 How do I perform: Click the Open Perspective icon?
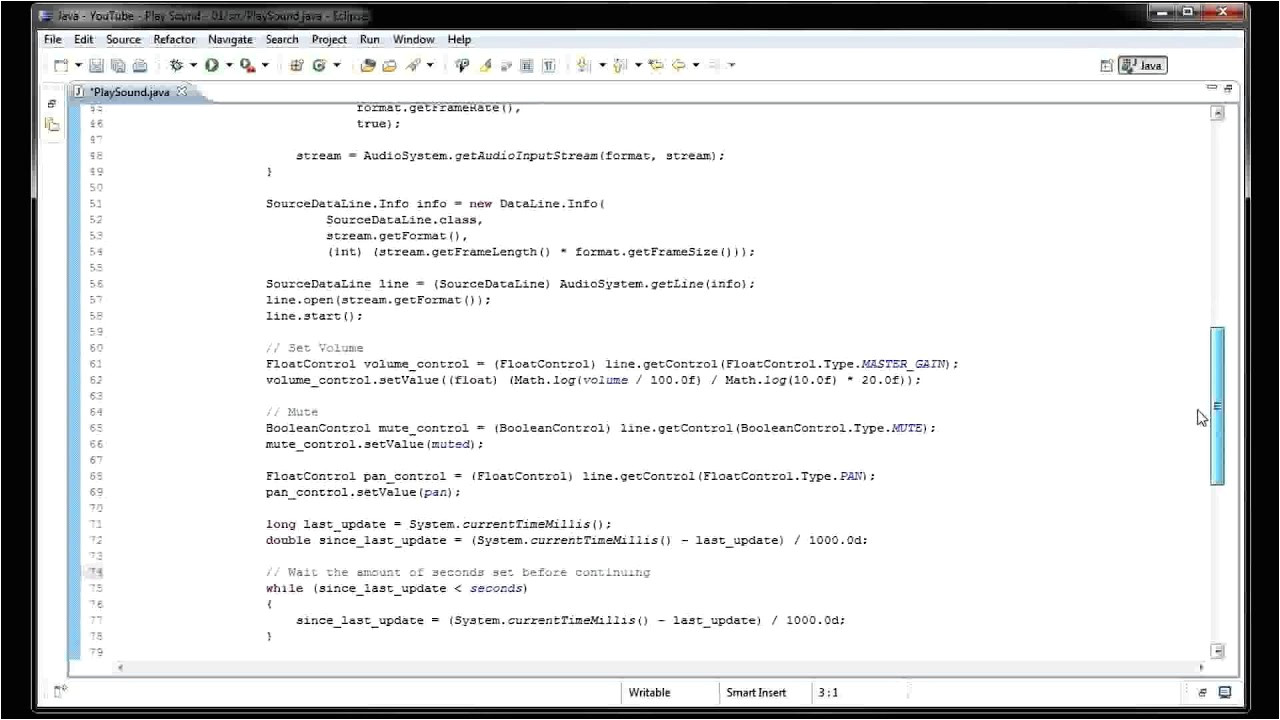coord(1106,66)
